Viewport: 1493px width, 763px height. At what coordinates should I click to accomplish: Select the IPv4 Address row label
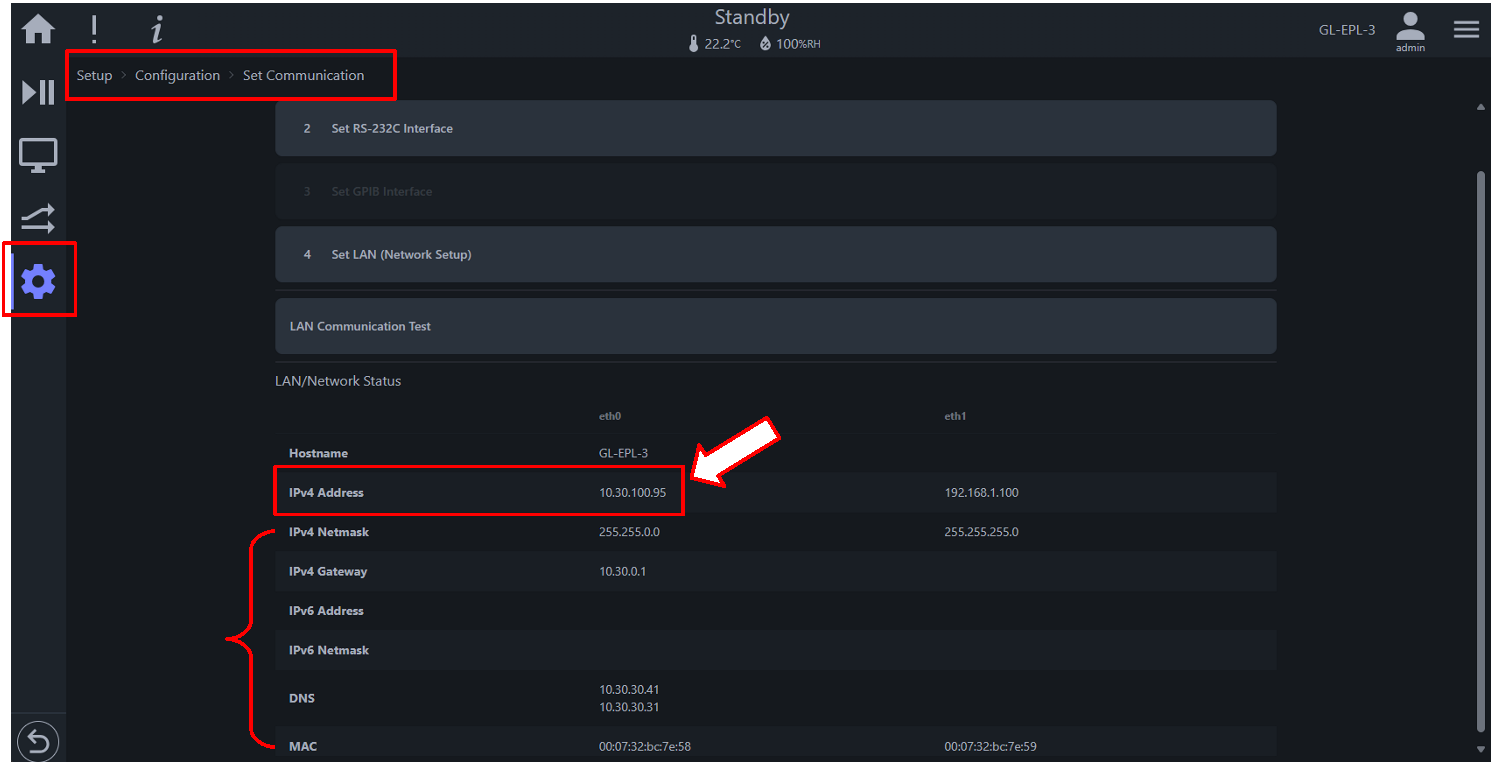click(x=326, y=492)
